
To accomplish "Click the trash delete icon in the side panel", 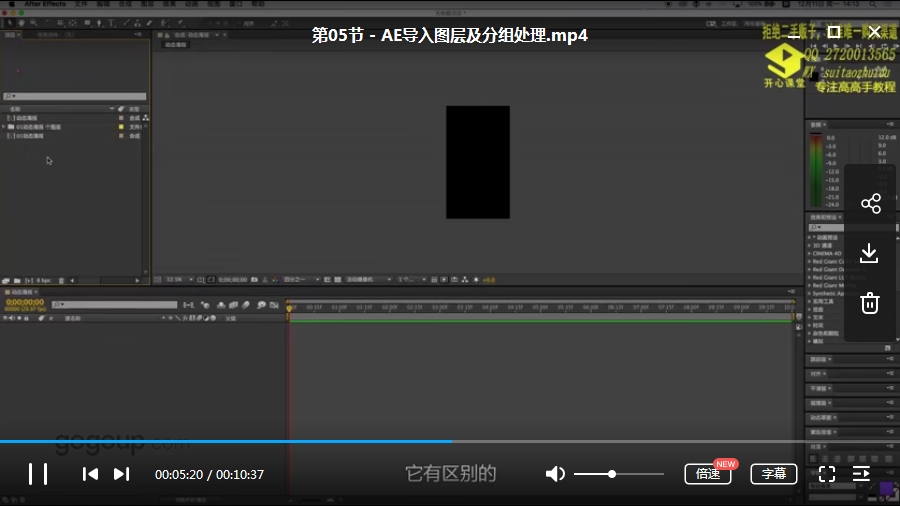I will [870, 303].
